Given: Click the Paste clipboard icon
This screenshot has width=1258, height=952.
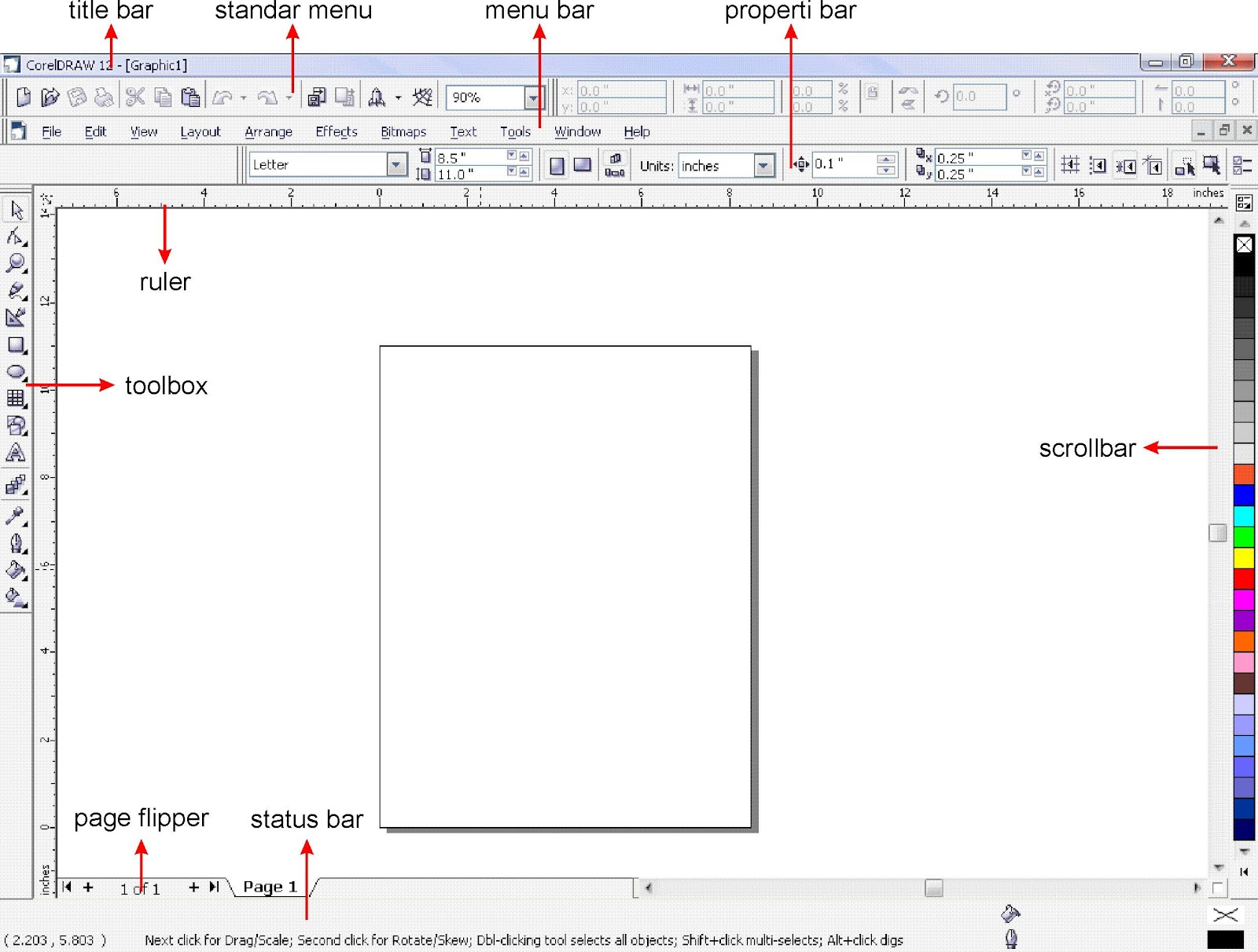Looking at the screenshot, I should pos(190,97).
